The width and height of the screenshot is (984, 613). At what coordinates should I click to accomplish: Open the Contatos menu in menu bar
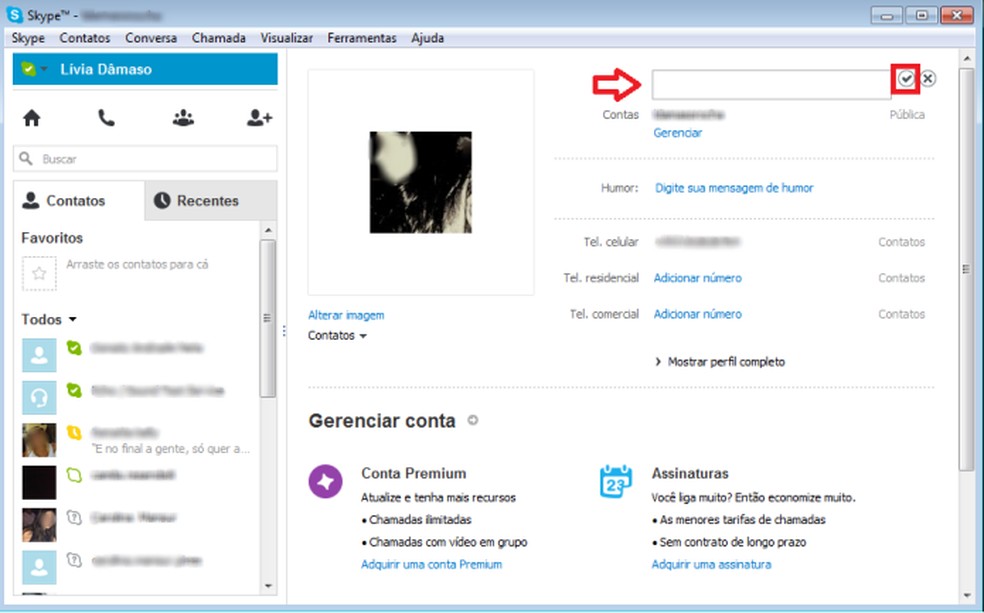[x=85, y=38]
